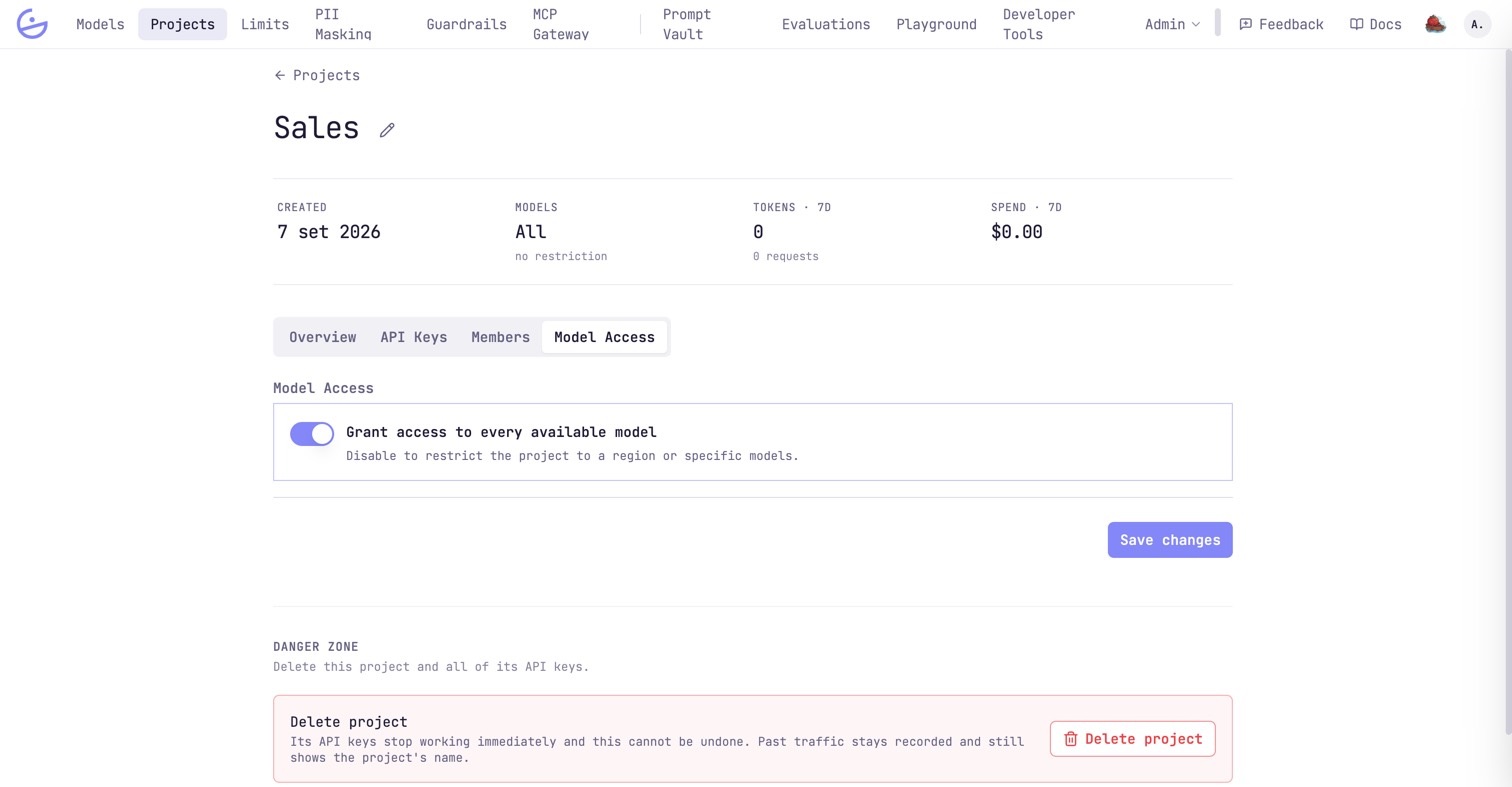
Task: Open MCP Gateway in the top navigation
Action: 561,24
